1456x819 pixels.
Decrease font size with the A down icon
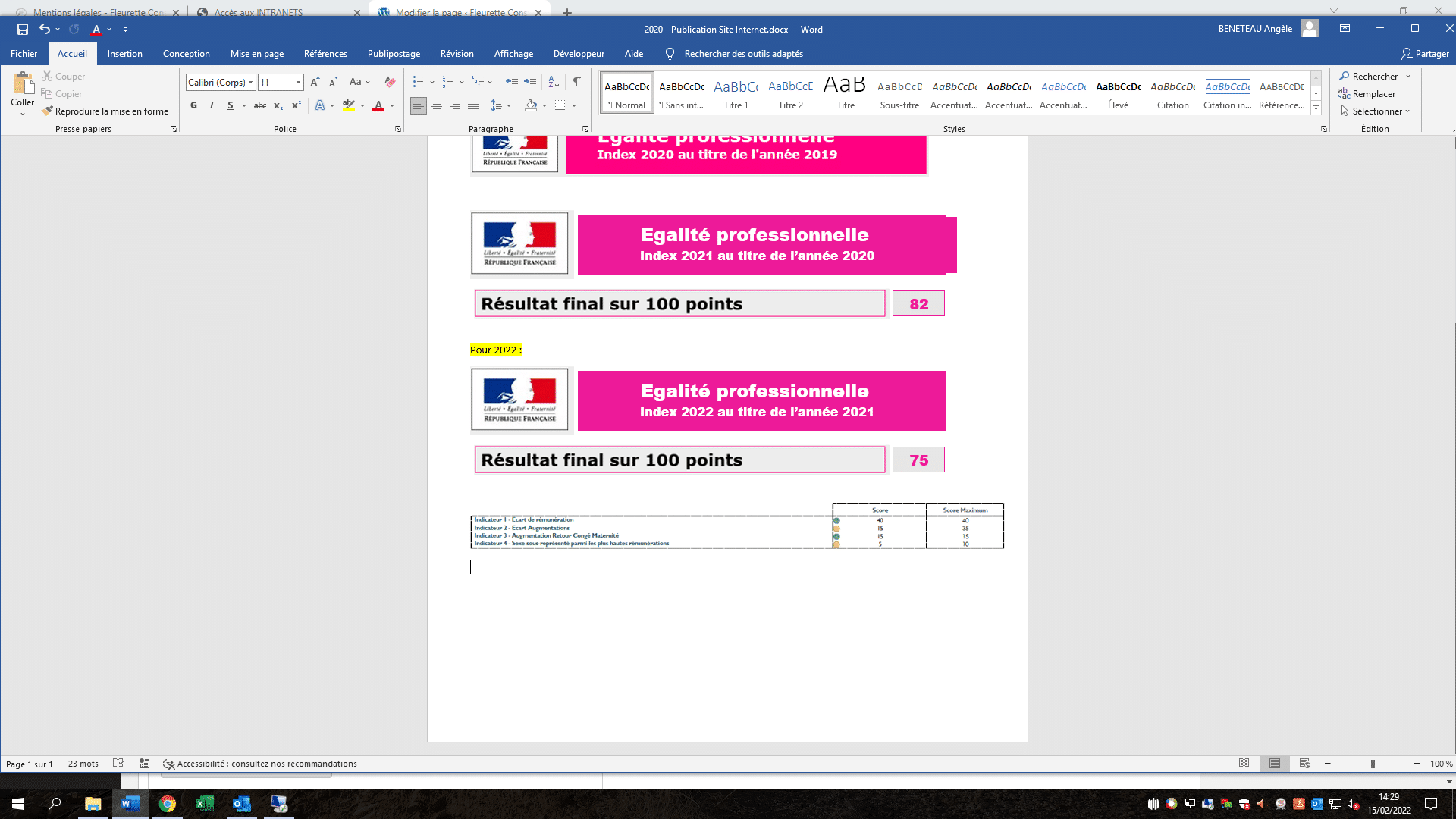tap(333, 82)
